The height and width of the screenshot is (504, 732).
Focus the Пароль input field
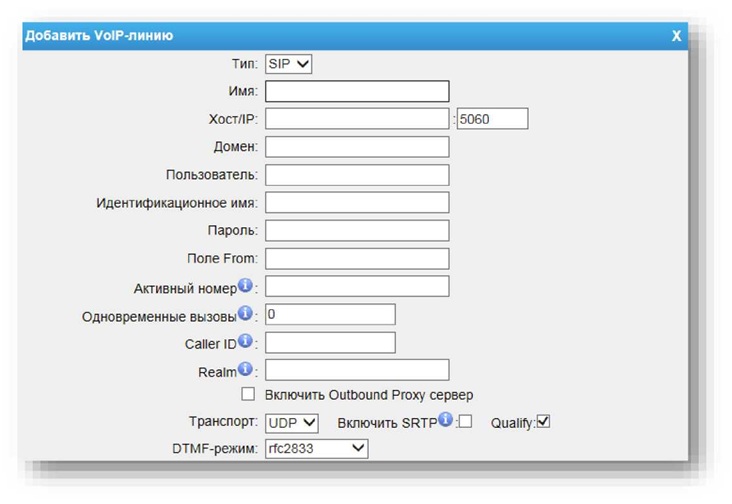[357, 231]
